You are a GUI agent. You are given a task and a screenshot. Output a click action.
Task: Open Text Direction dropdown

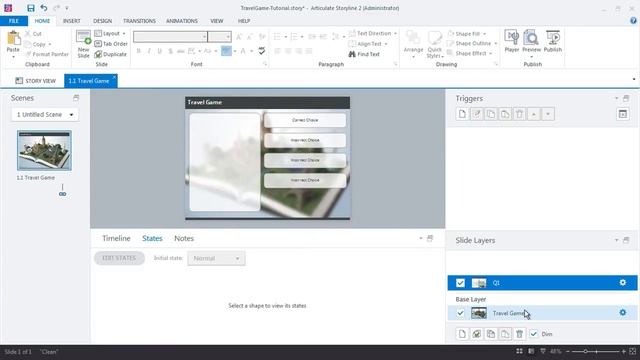click(x=372, y=33)
